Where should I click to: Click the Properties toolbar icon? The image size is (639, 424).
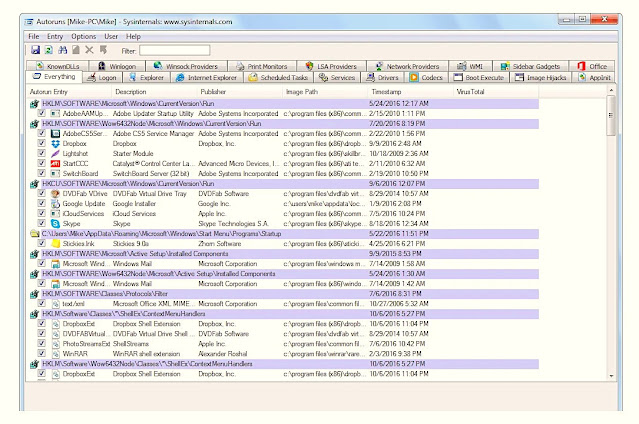coord(76,50)
